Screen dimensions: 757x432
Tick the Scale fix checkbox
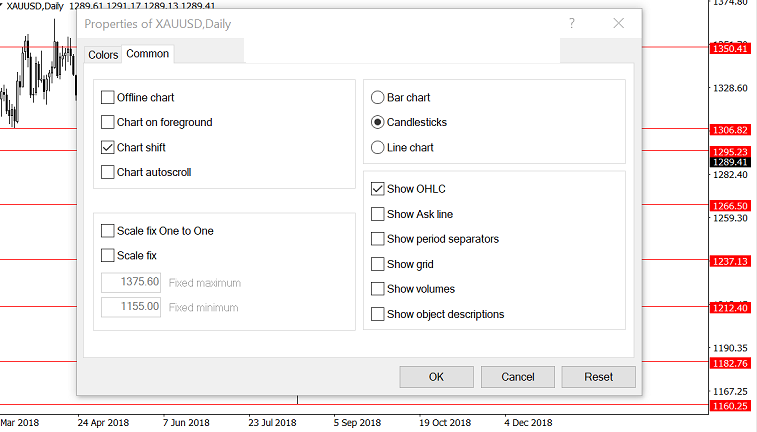pyautogui.click(x=108, y=256)
